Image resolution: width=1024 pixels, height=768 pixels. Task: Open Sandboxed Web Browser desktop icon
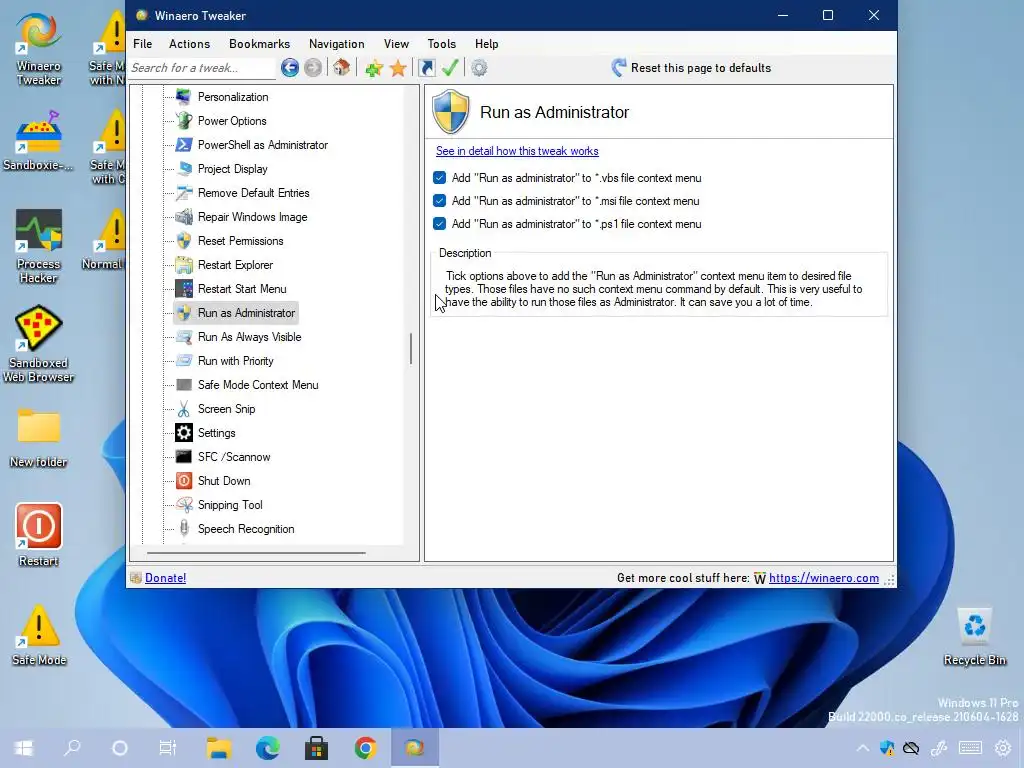39,344
